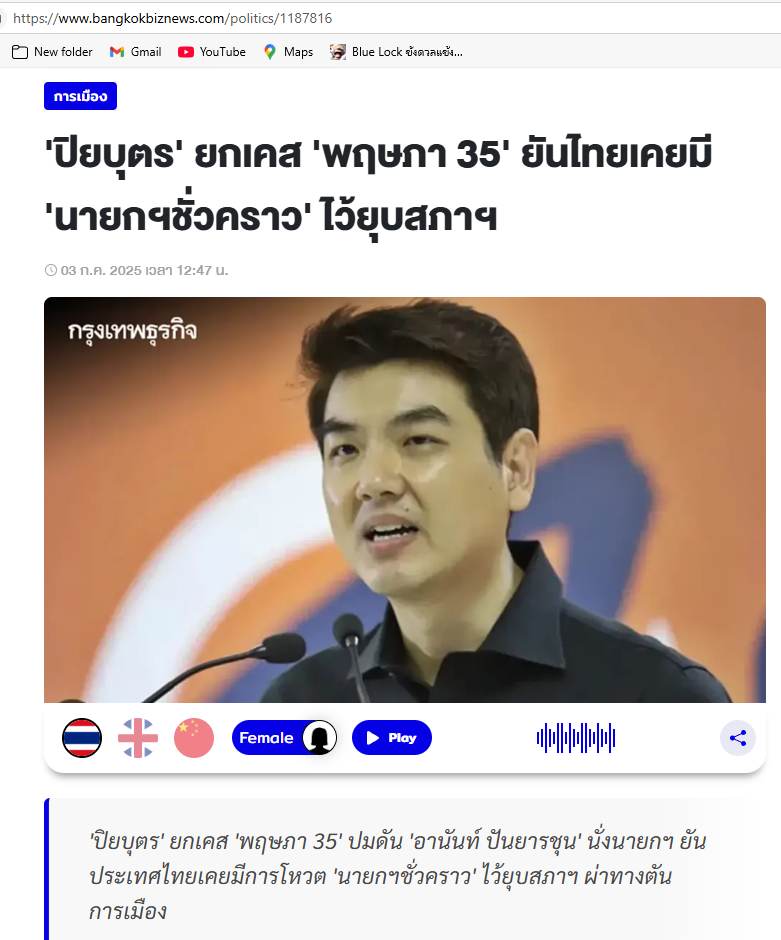The width and height of the screenshot is (781, 940).
Task: Open the การเมือง category tag
Action: tap(80, 96)
